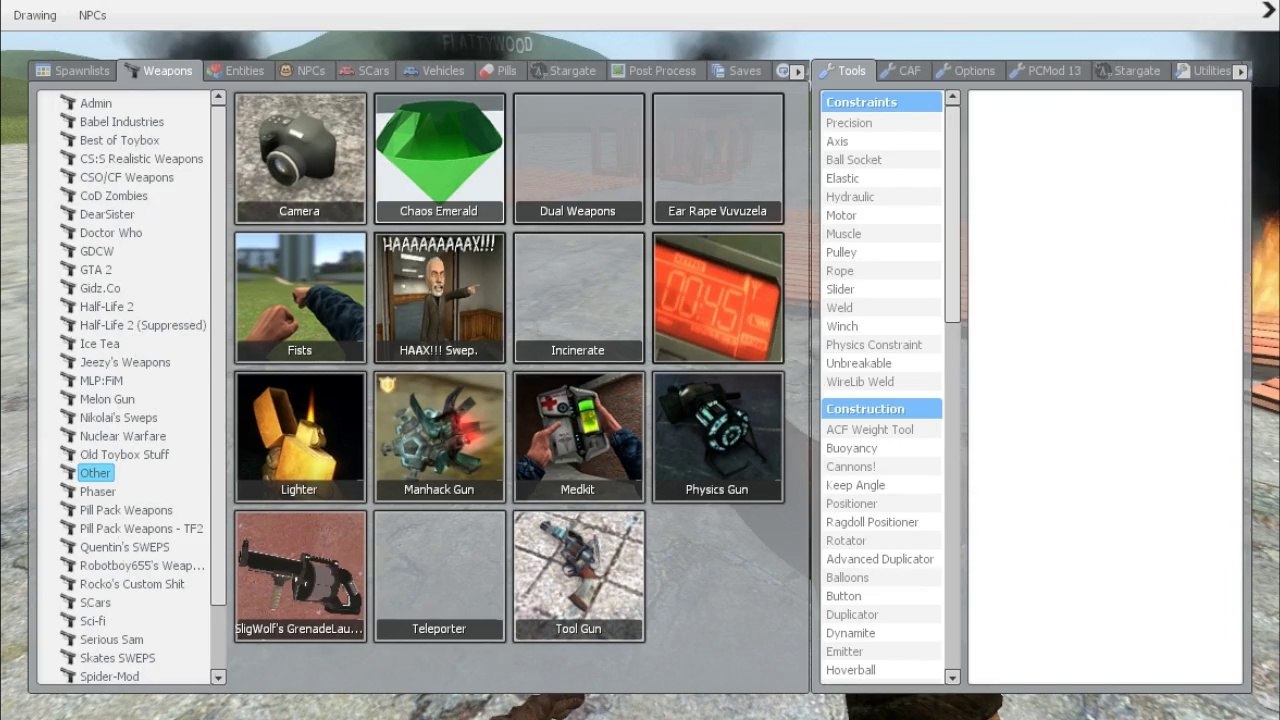Select the Physics Gun icon

point(717,436)
